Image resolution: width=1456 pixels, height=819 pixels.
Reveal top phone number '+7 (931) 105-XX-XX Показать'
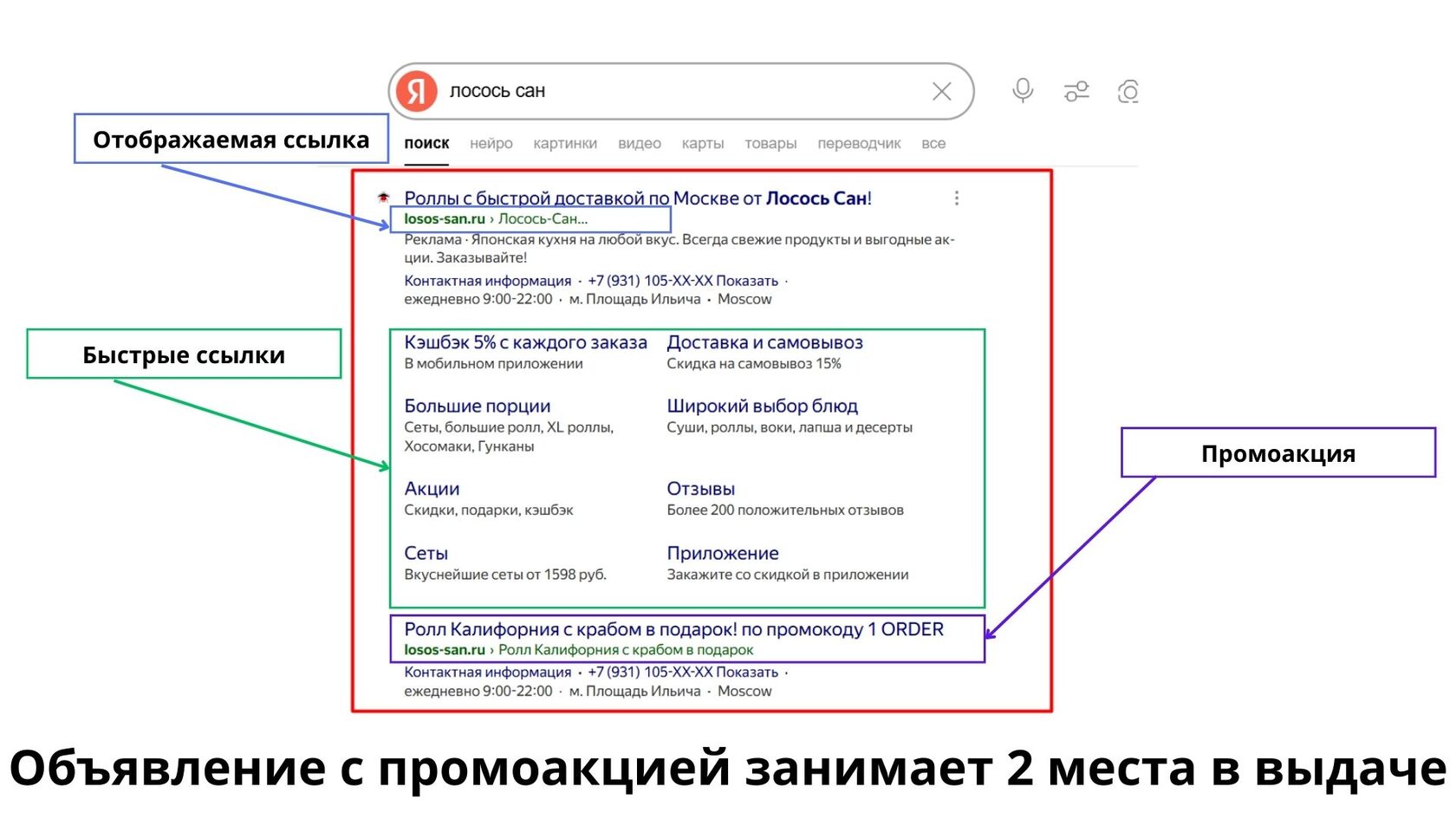point(683,281)
